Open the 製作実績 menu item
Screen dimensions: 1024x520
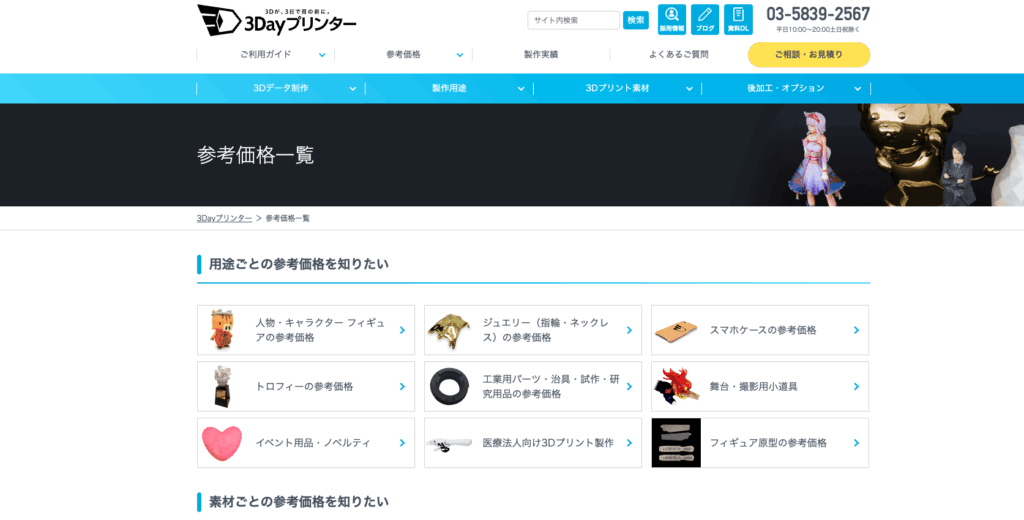click(x=541, y=55)
